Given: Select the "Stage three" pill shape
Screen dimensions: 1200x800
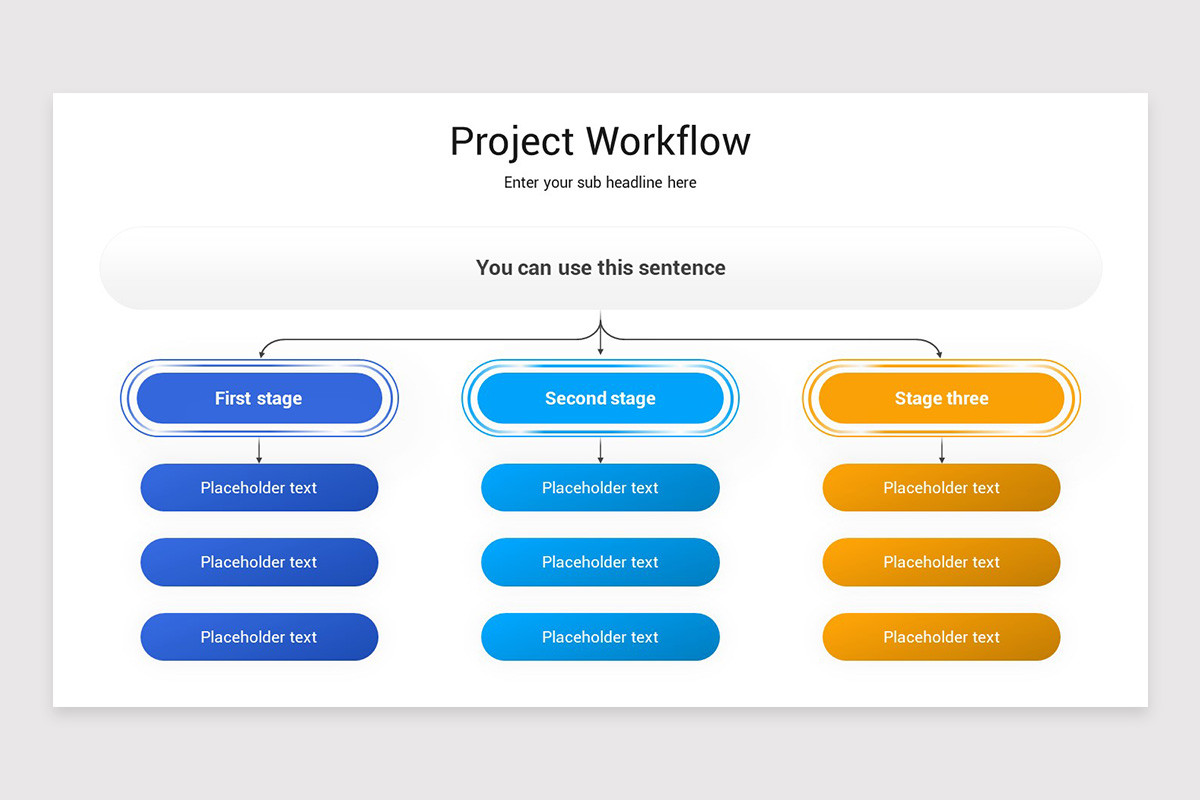Looking at the screenshot, I should (941, 398).
